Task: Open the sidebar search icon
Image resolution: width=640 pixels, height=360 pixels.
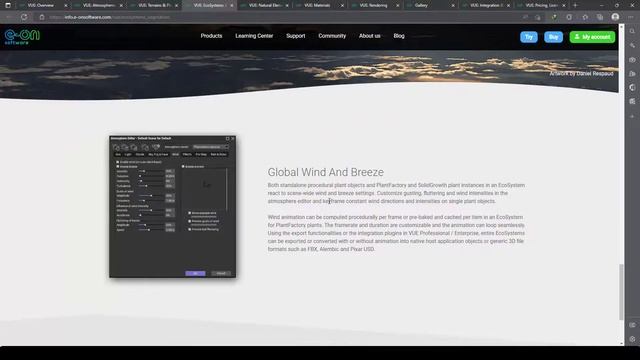Action: 632,31
